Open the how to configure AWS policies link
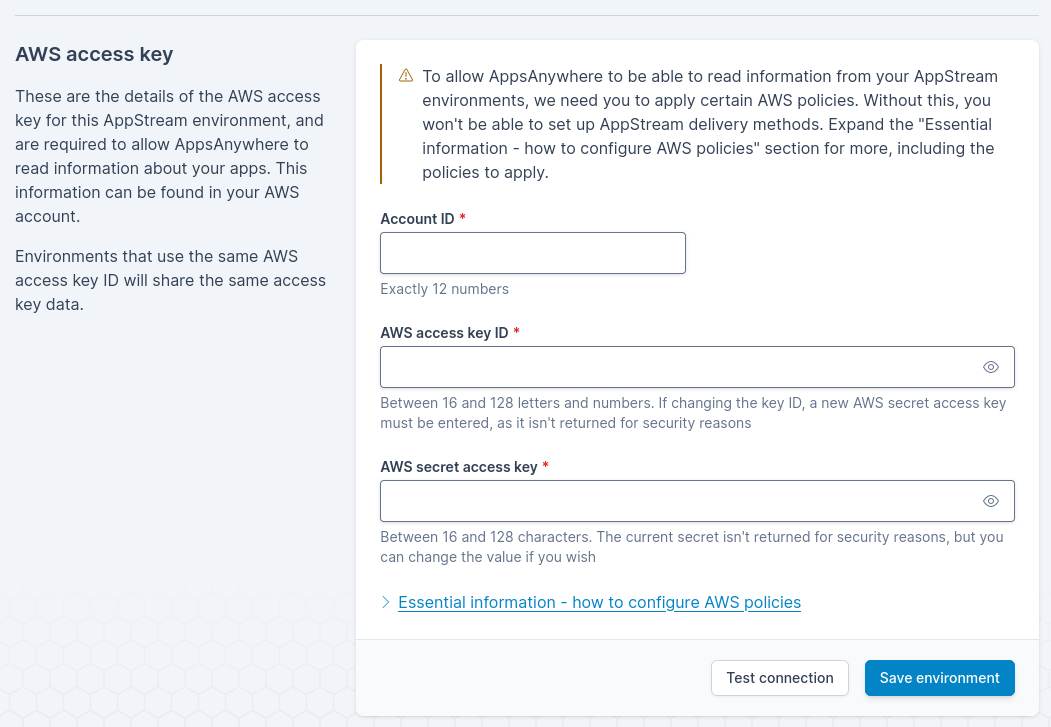The width and height of the screenshot is (1051, 727). pos(599,602)
